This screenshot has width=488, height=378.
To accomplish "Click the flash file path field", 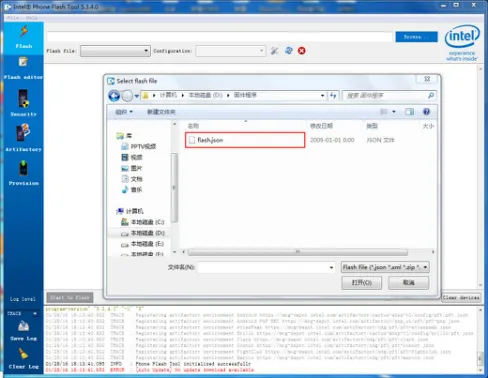I will [x=219, y=37].
